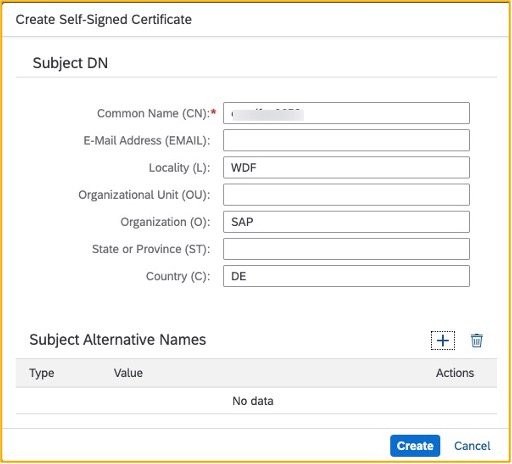The height and width of the screenshot is (464, 512).
Task: Click the Create button
Action: pos(415,446)
